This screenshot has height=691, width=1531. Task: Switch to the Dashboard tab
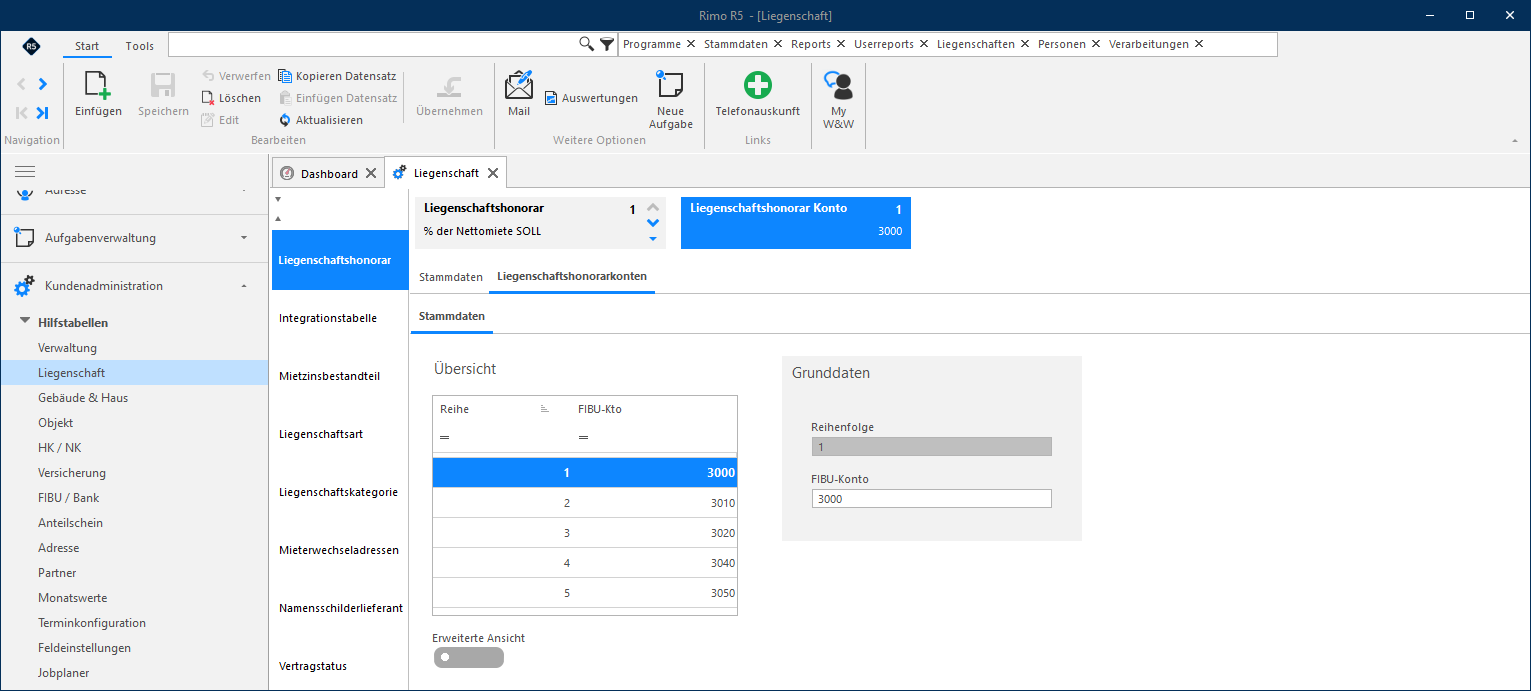(x=329, y=173)
